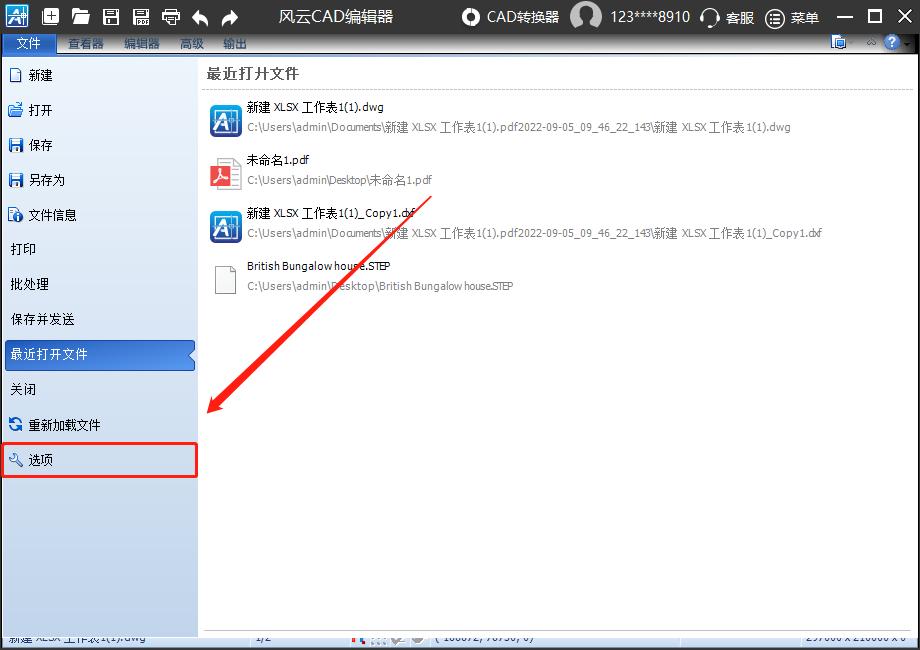The height and width of the screenshot is (650, 920).
Task: Choose 另存为 in the file menu
Action: 100,180
